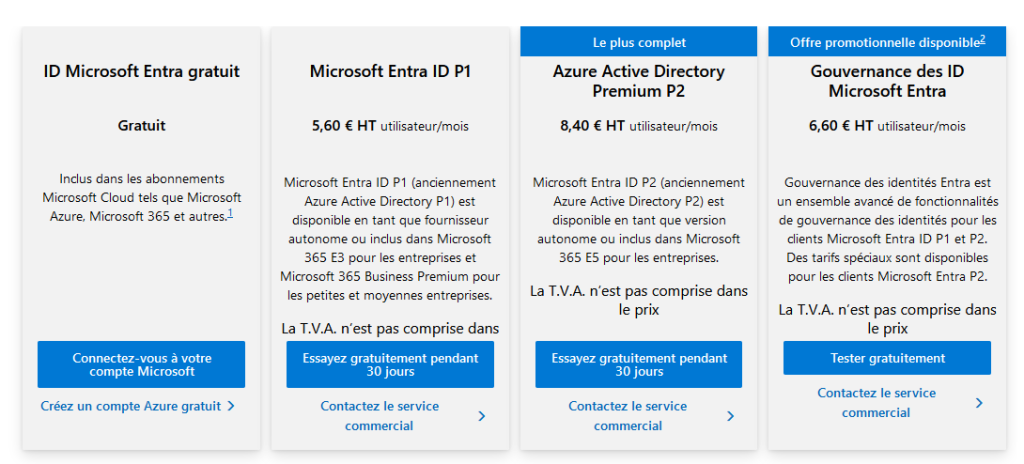Viewport: 1024px width, 464px height.
Task: Click ID Microsoft Entra gratuit heading
Action: click(x=142, y=71)
